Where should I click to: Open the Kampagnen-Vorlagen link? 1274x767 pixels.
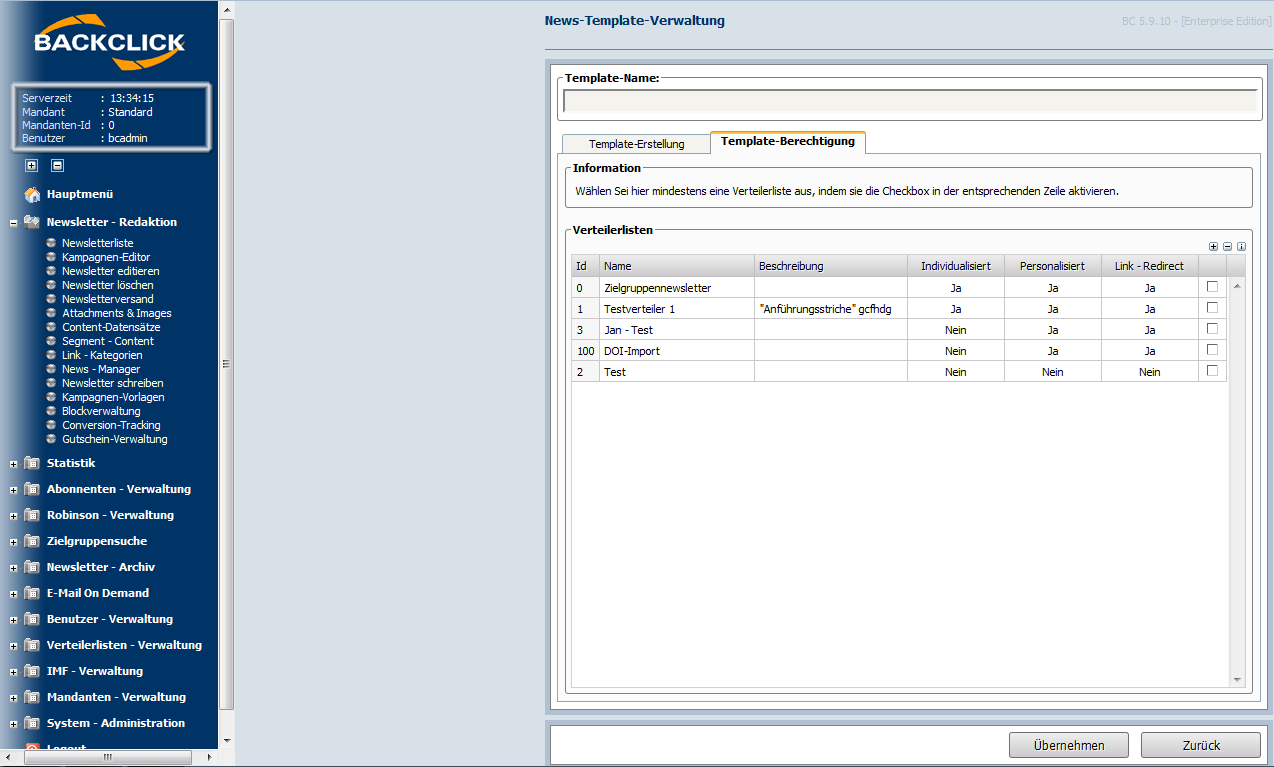[113, 397]
